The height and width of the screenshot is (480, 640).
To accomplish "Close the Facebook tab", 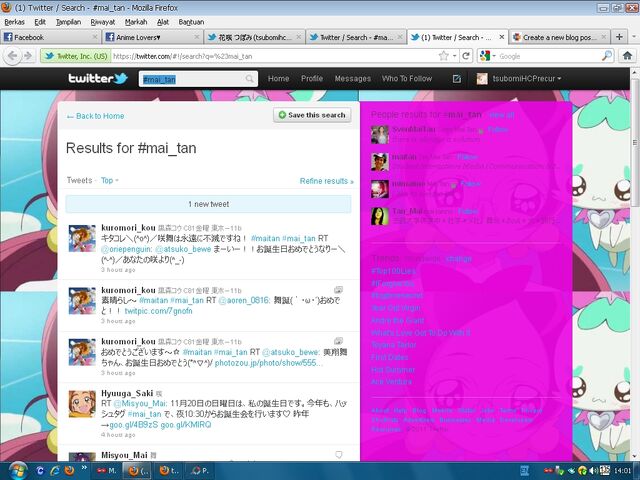I will [x=95, y=37].
